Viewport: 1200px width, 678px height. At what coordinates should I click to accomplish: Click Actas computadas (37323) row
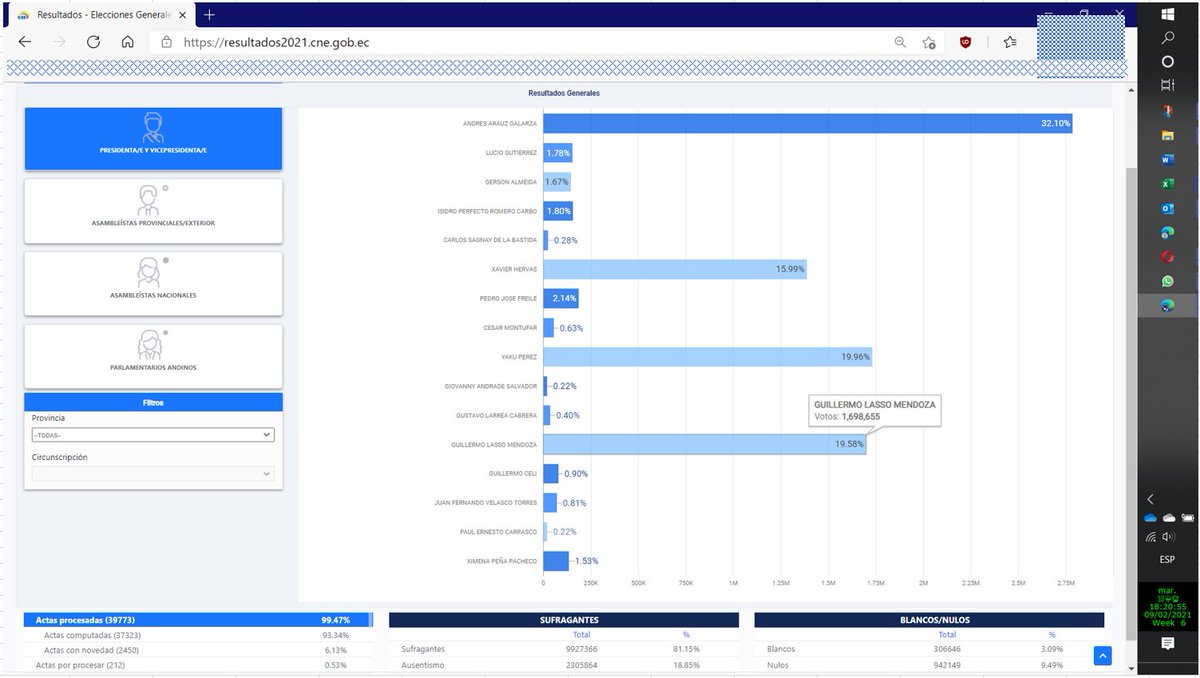pyautogui.click(x=197, y=635)
